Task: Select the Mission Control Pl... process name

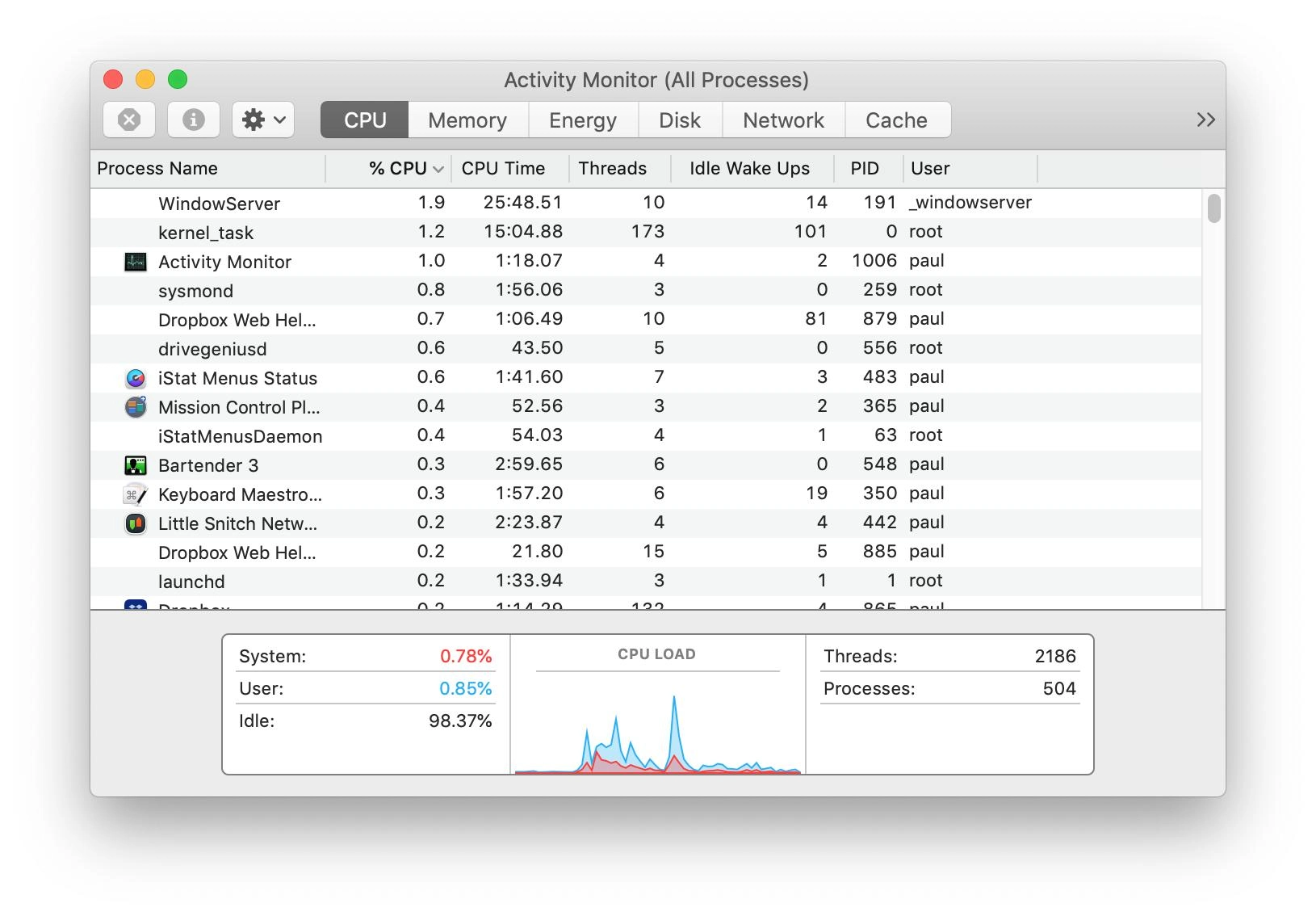Action: pos(239,407)
